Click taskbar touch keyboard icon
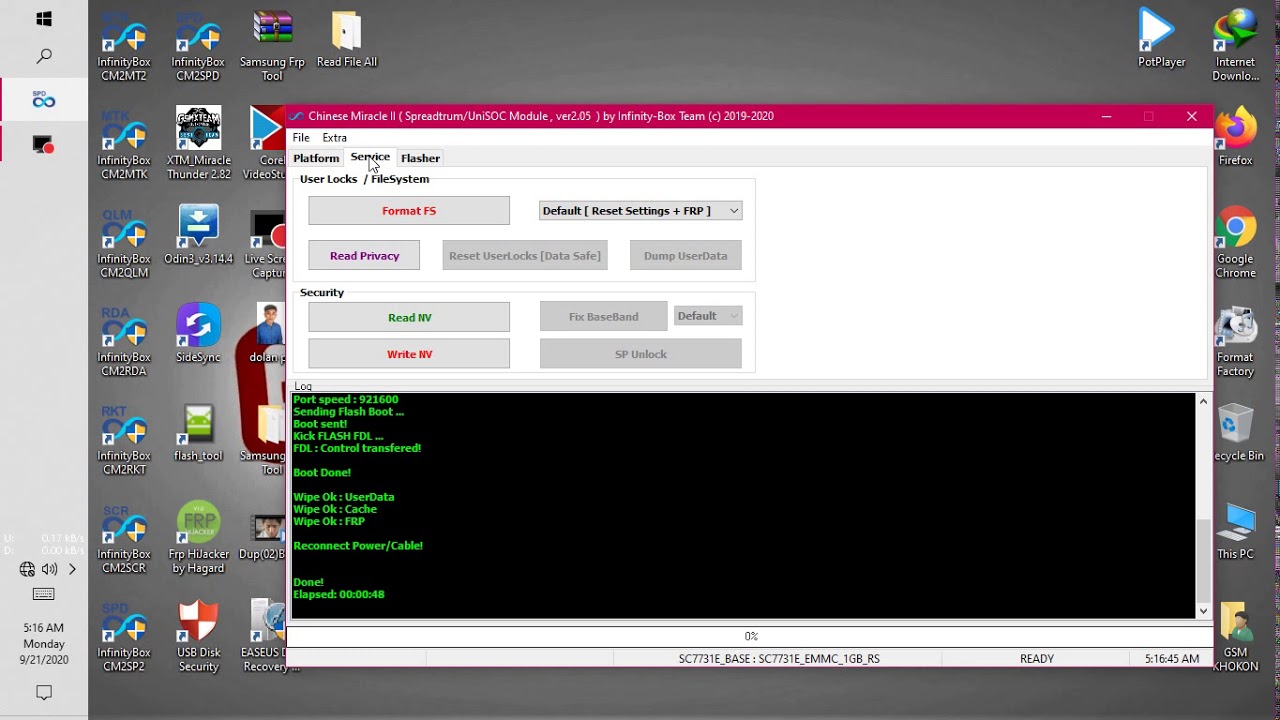Screen dimensions: 1280x720 44,594
